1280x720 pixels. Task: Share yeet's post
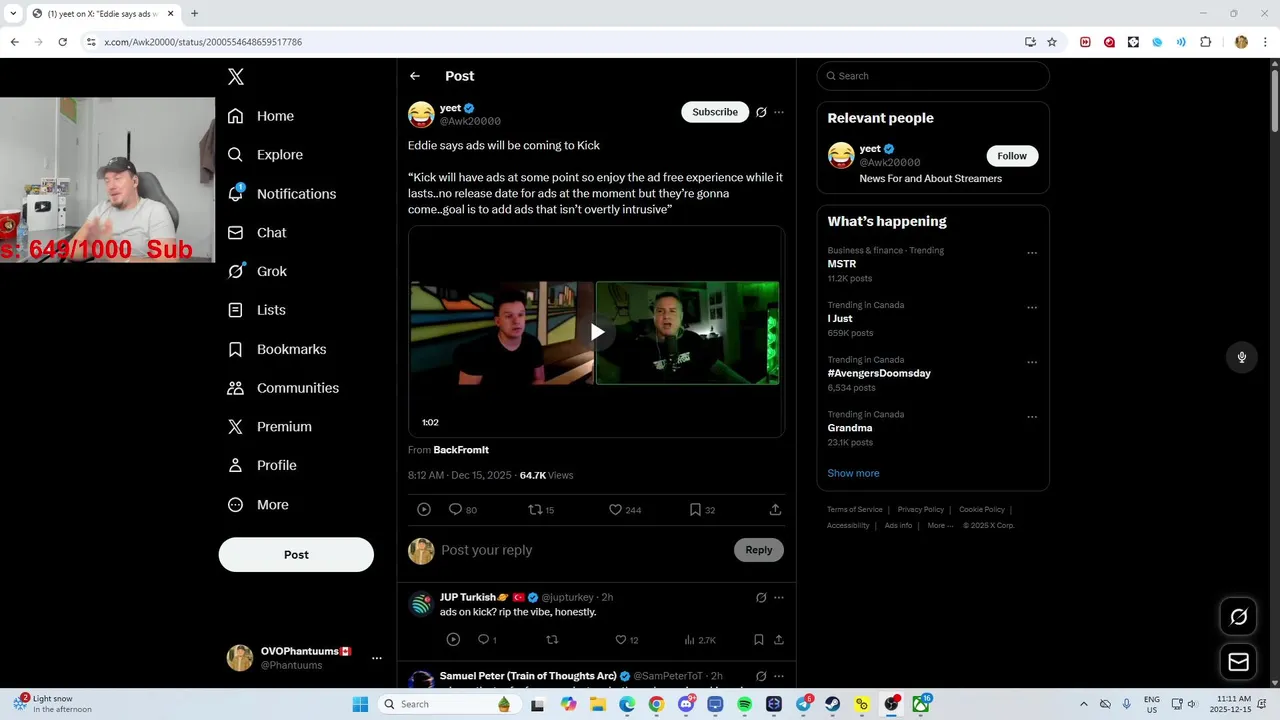click(775, 510)
